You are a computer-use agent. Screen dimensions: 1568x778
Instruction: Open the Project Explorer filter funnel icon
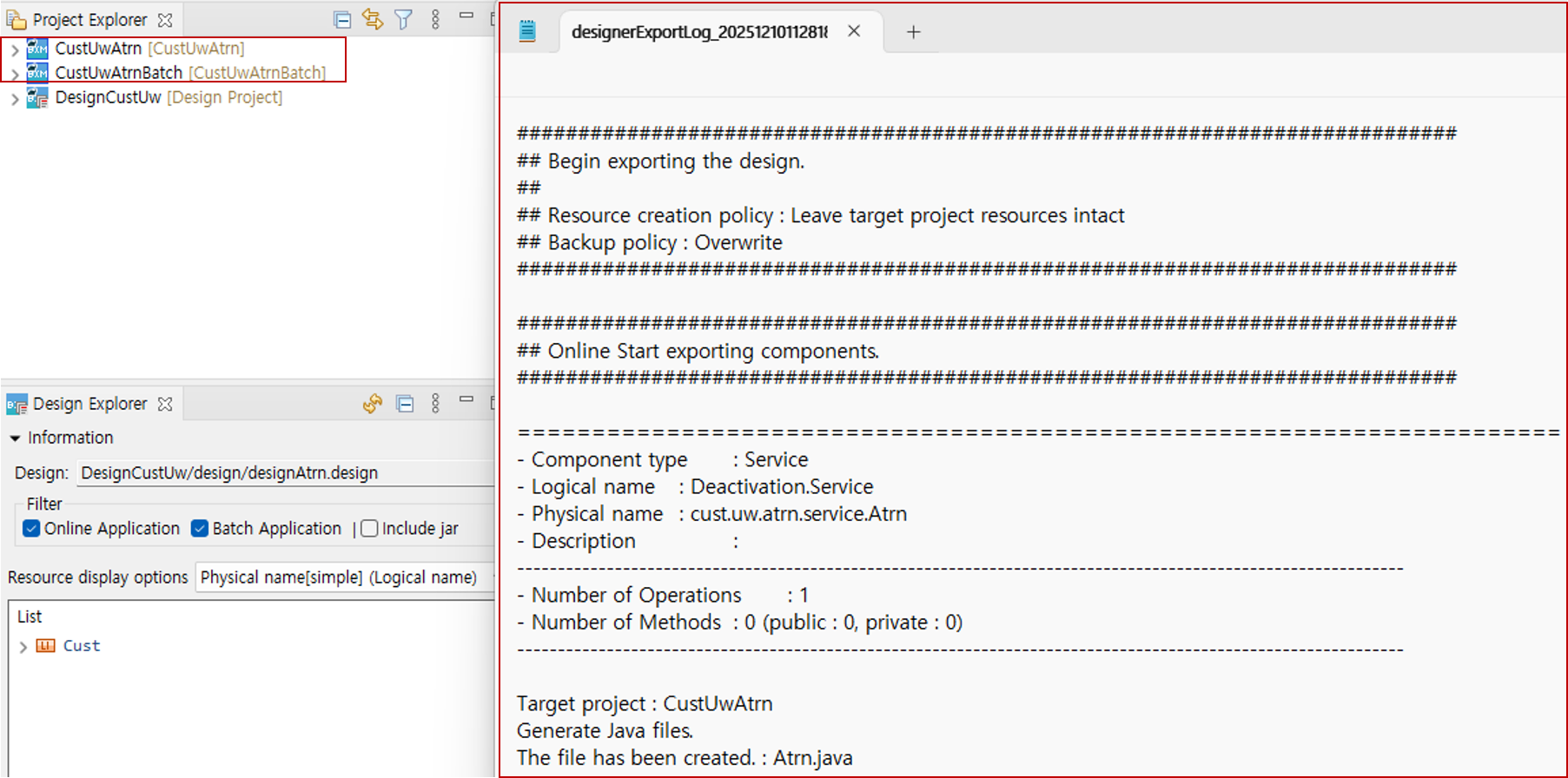click(x=403, y=19)
